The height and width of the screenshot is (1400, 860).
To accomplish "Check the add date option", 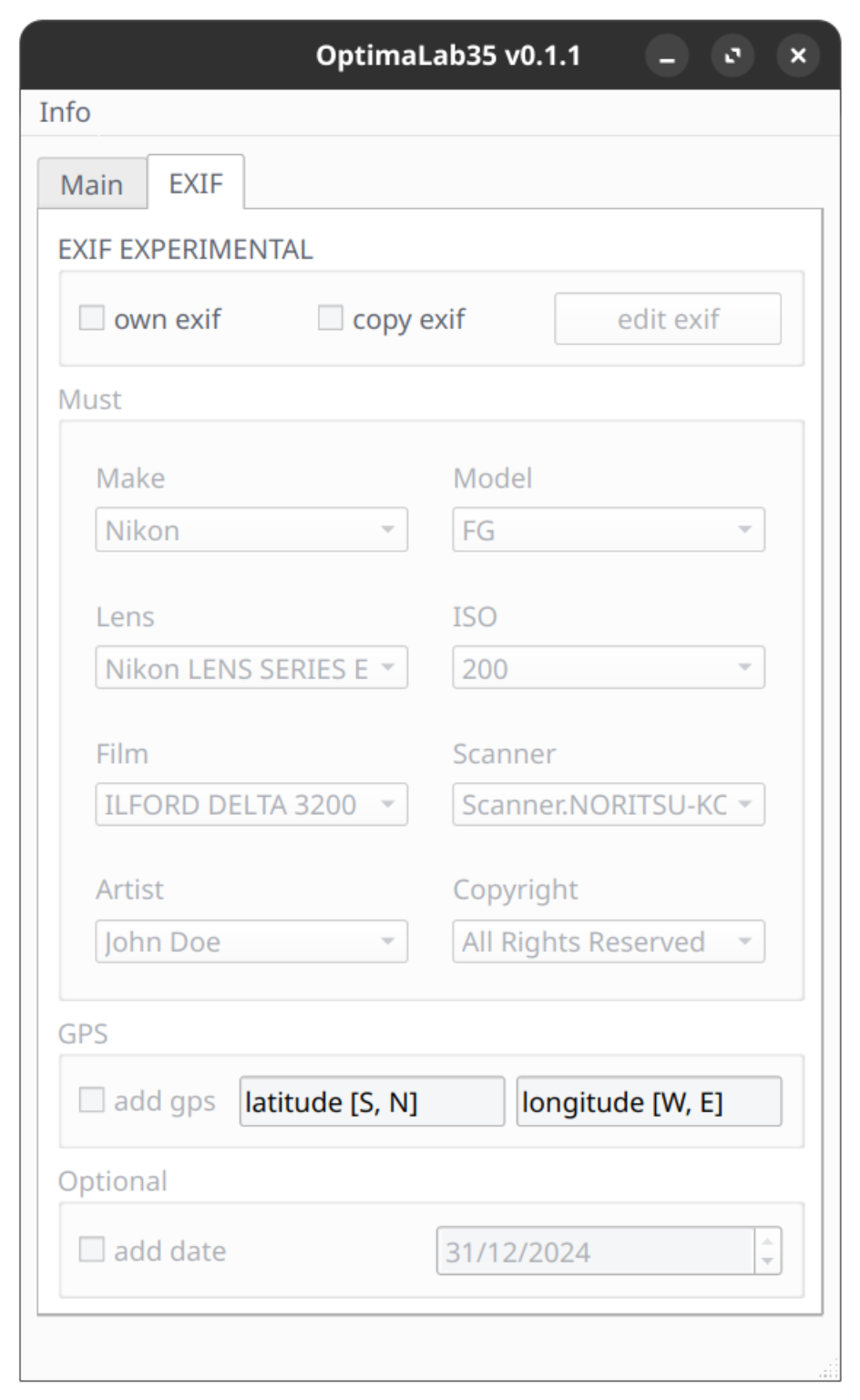I will pyautogui.click(x=92, y=1250).
